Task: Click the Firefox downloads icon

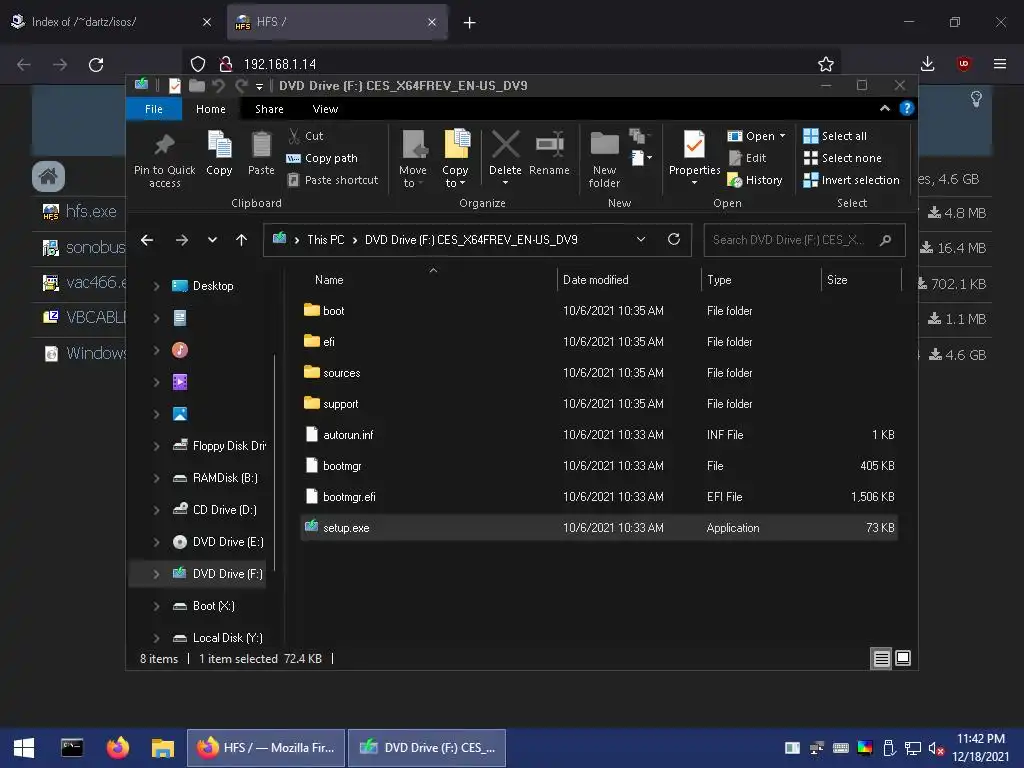Action: tap(927, 64)
